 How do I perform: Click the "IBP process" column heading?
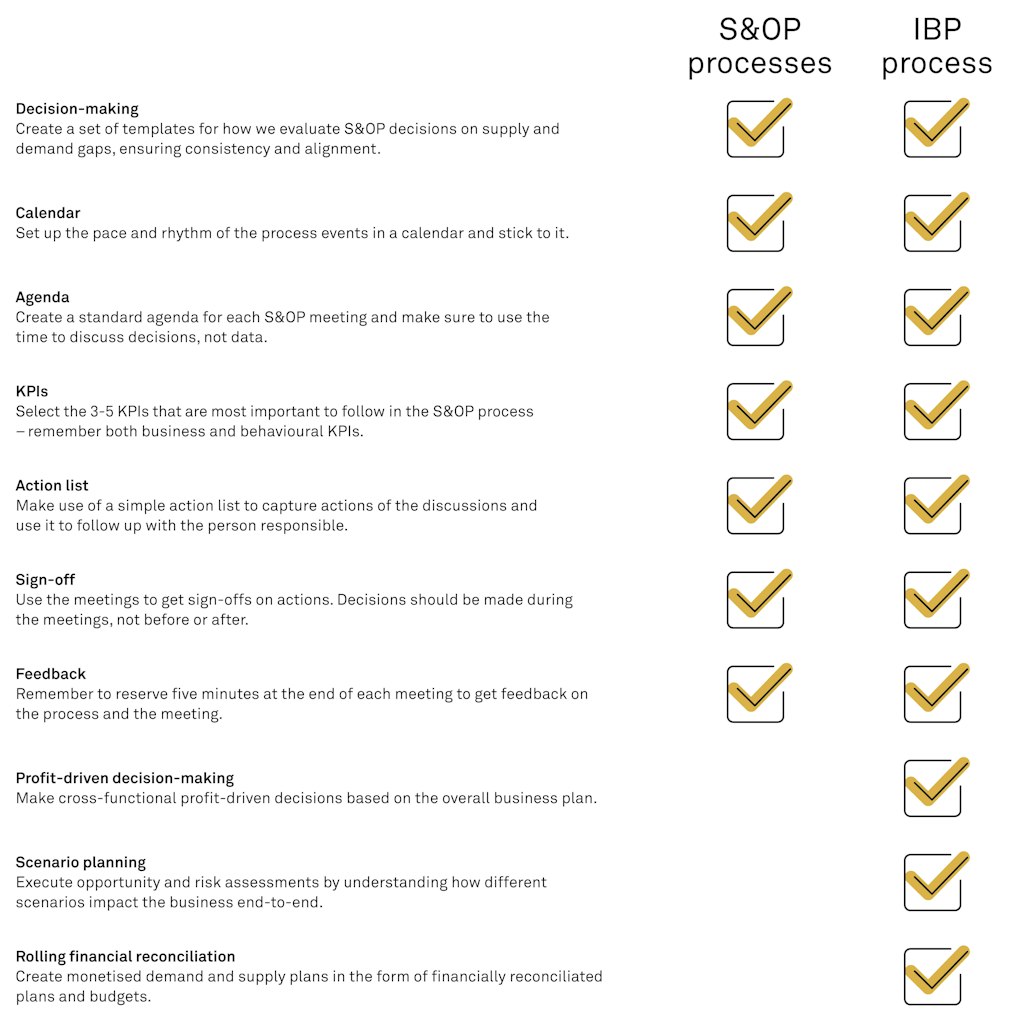[937, 46]
